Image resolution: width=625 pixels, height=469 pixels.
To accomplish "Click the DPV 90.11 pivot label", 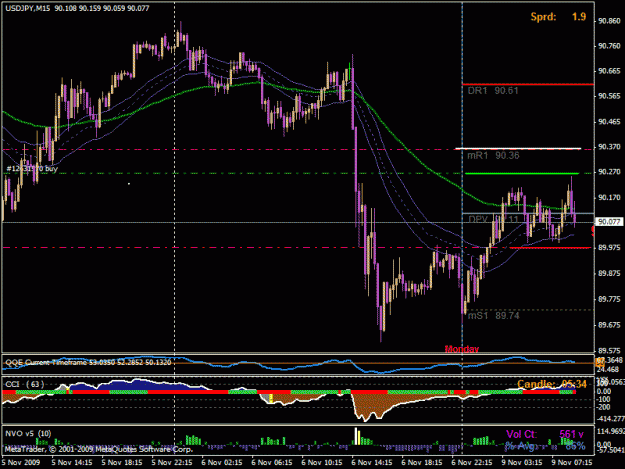I will 493,219.
